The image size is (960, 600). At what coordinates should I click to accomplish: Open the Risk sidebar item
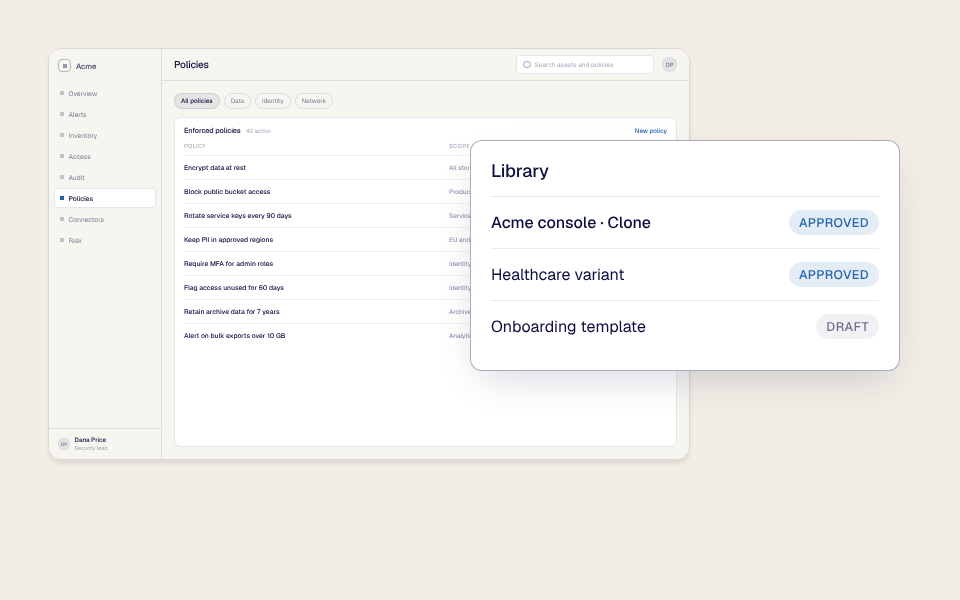point(105,241)
